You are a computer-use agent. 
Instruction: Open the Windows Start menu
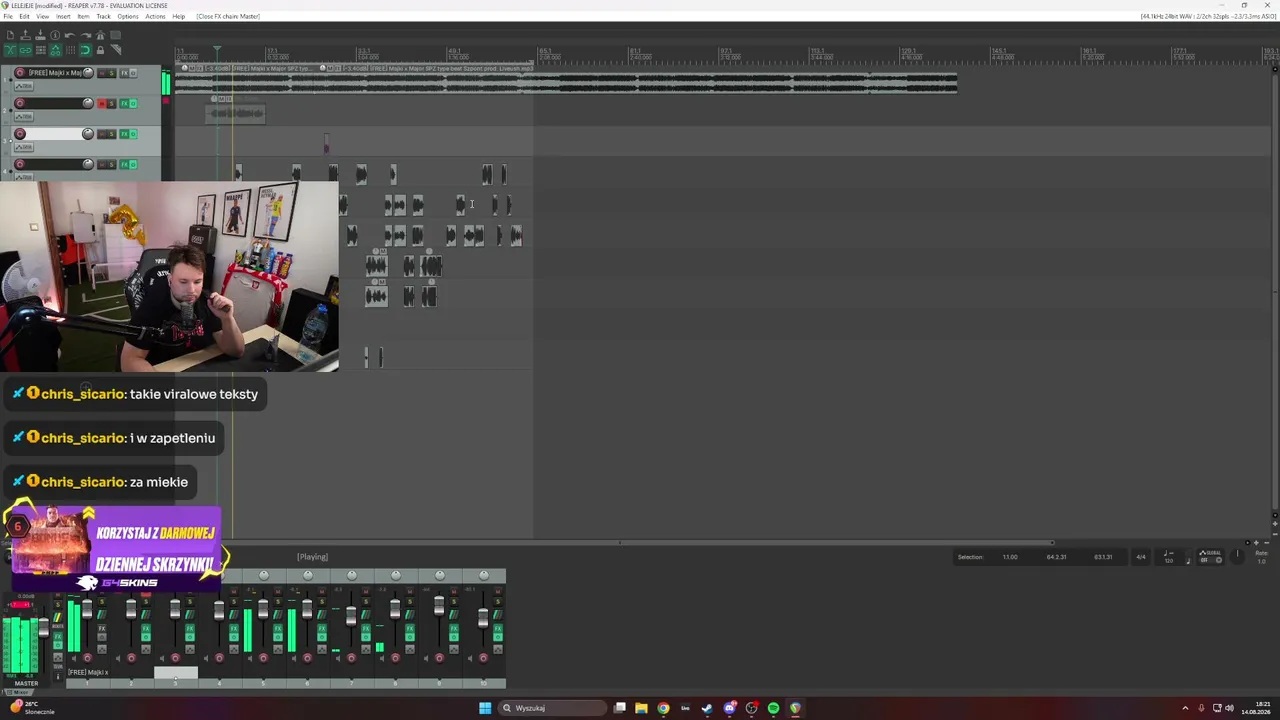click(485, 708)
